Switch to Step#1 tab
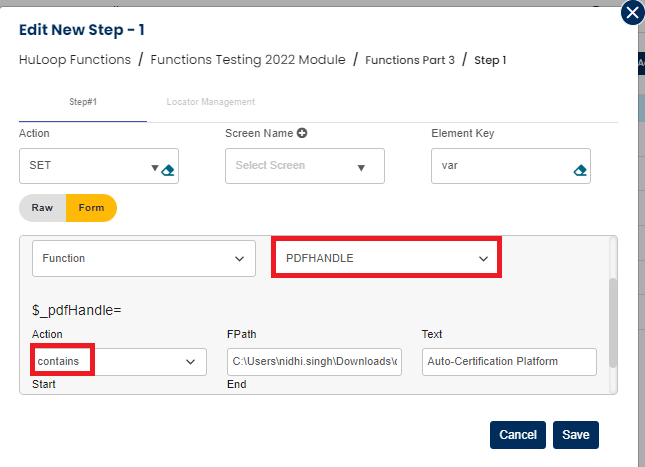645x467 pixels. coord(82,102)
